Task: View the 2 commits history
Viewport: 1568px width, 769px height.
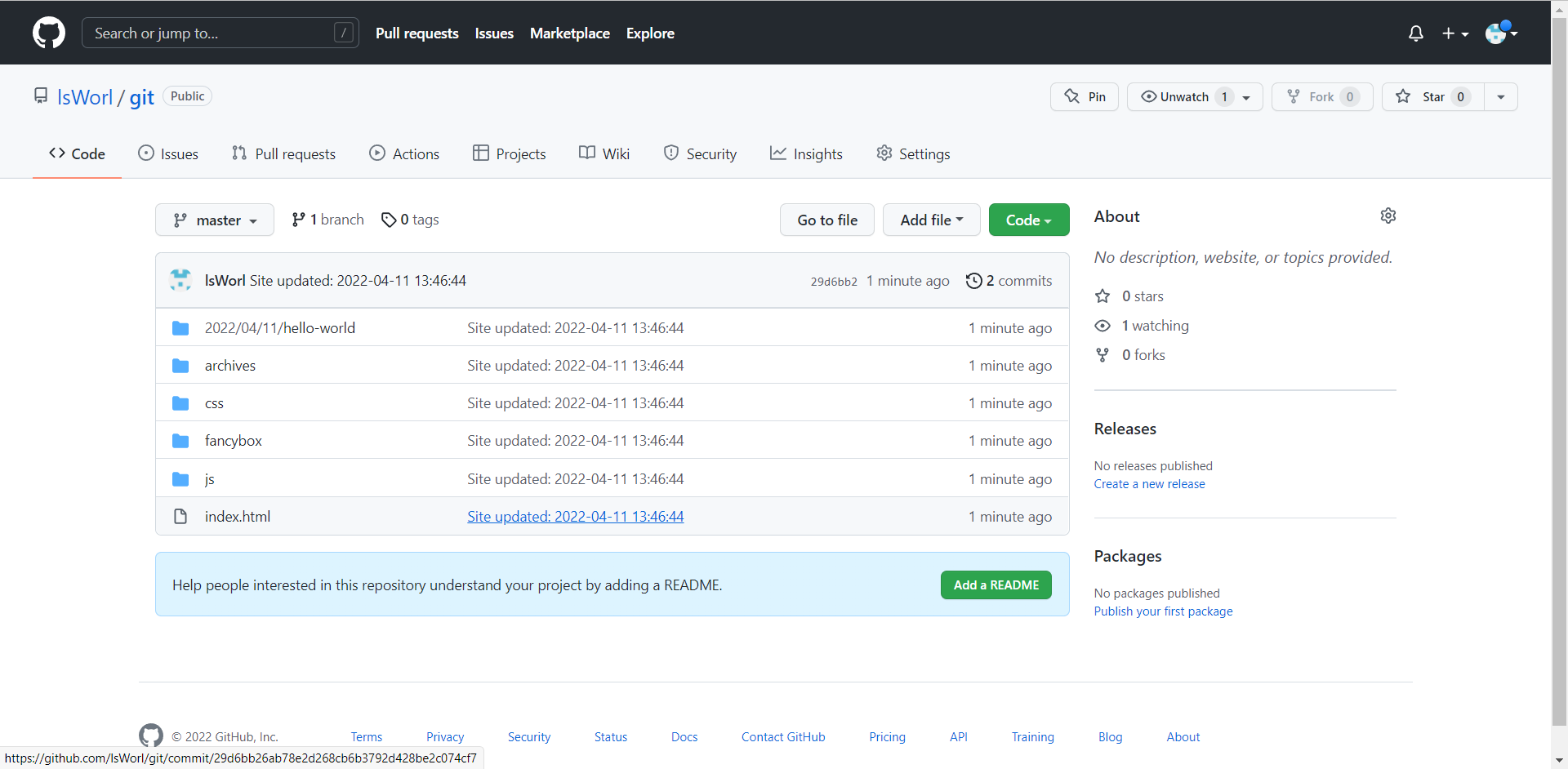Action: tap(1009, 281)
